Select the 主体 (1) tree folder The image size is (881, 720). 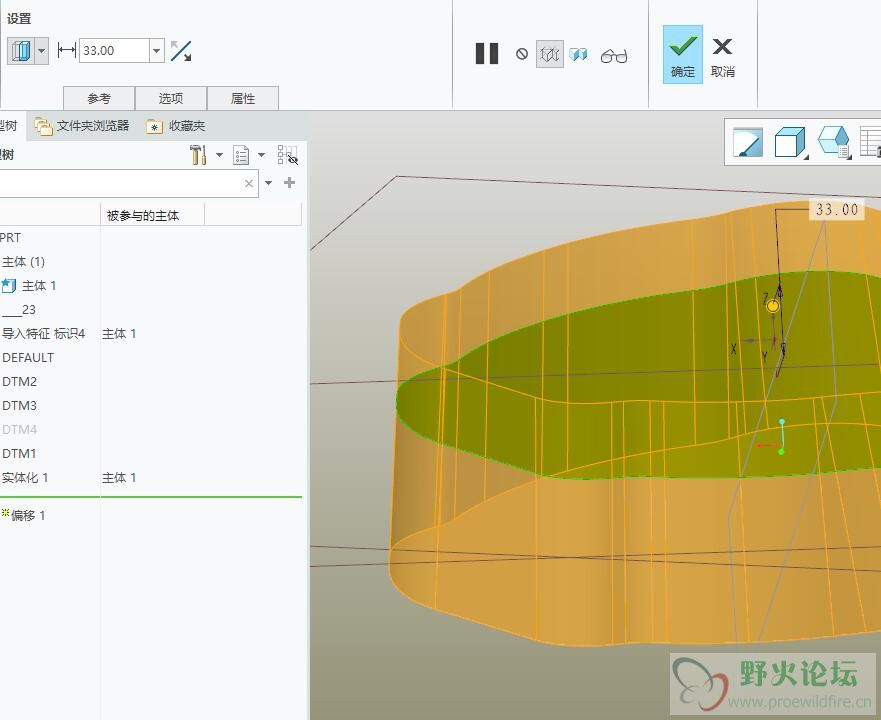point(23,262)
